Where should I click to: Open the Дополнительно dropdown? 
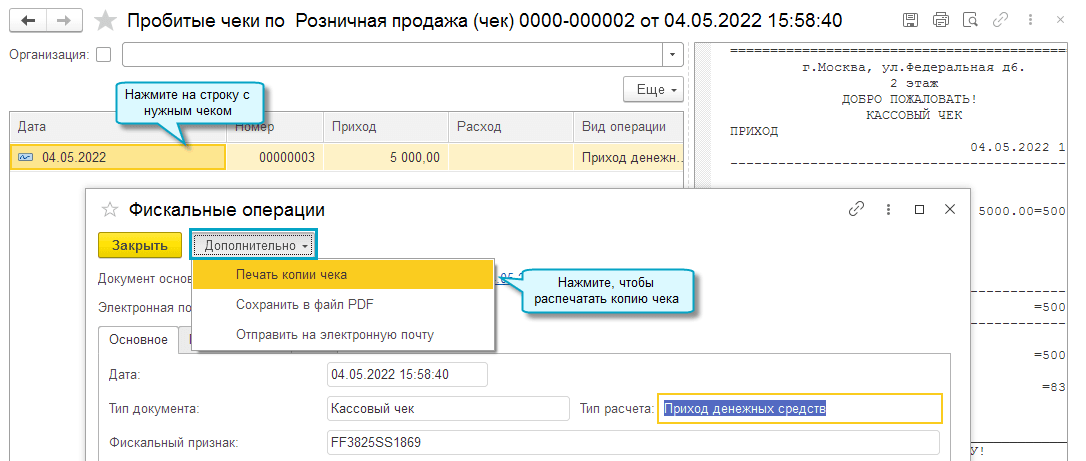(x=253, y=245)
